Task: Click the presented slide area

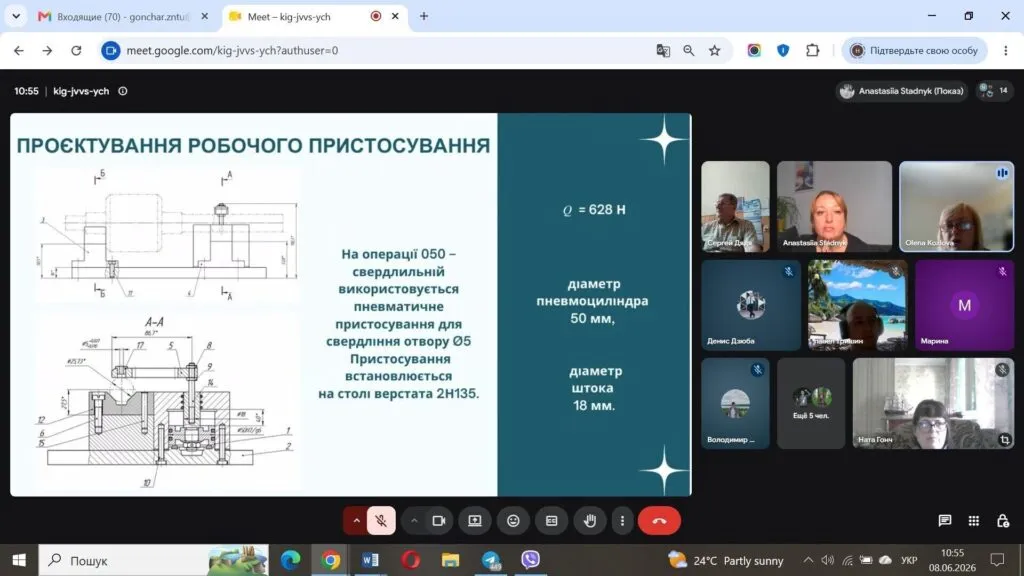Action: (x=351, y=304)
